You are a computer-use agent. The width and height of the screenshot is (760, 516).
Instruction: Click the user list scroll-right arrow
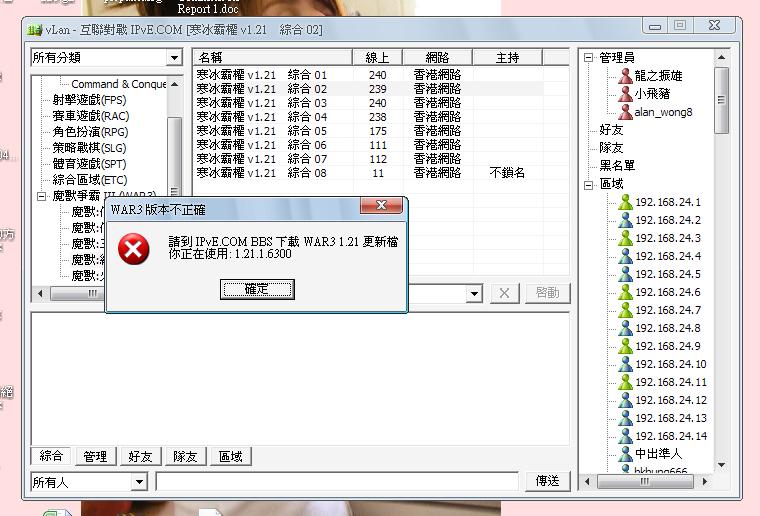(x=704, y=482)
